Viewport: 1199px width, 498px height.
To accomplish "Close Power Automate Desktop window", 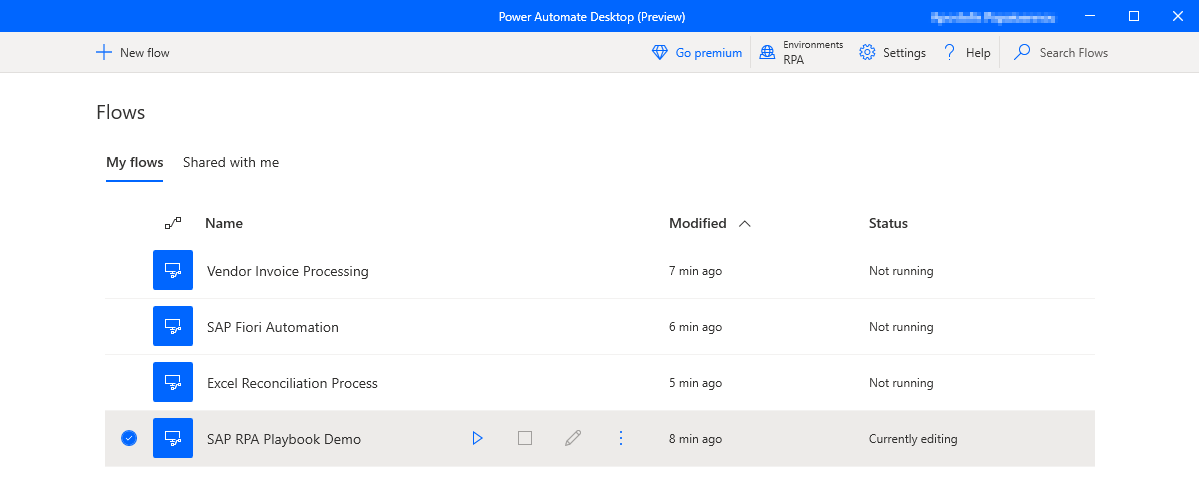I will [x=1177, y=16].
